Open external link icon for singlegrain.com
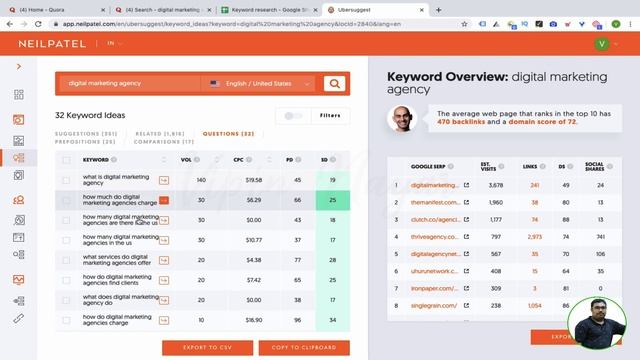Screen dimensions: 640x360 tap(466, 305)
